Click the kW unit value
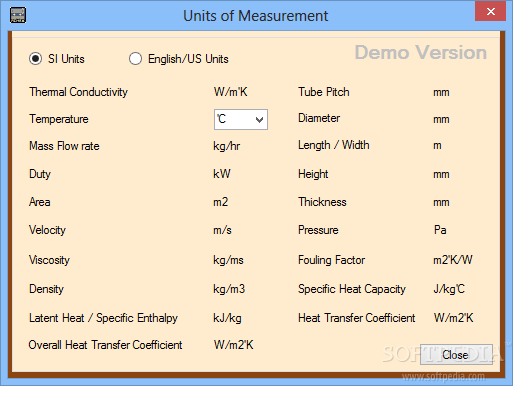525x395 pixels. [x=222, y=174]
